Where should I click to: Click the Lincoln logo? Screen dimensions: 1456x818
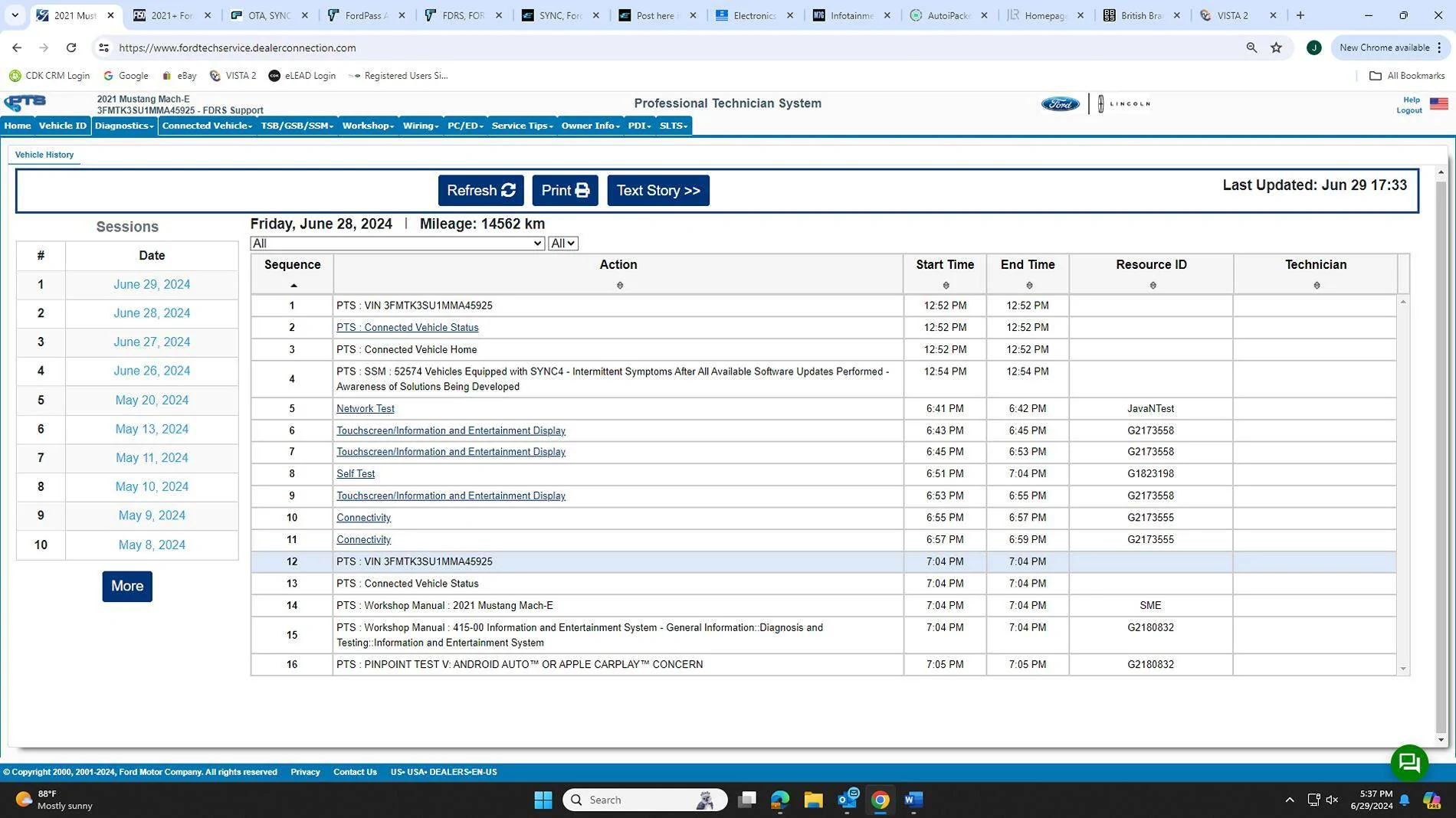(x=1124, y=103)
